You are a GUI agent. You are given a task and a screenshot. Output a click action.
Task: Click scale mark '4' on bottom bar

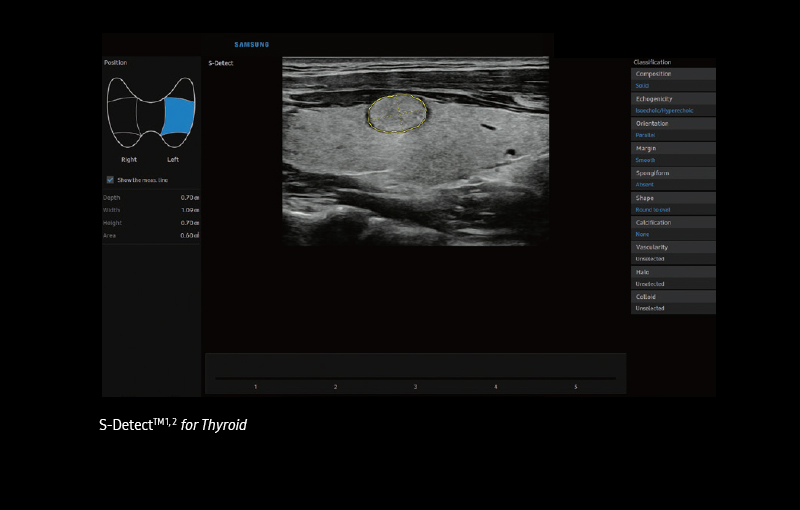tap(495, 387)
